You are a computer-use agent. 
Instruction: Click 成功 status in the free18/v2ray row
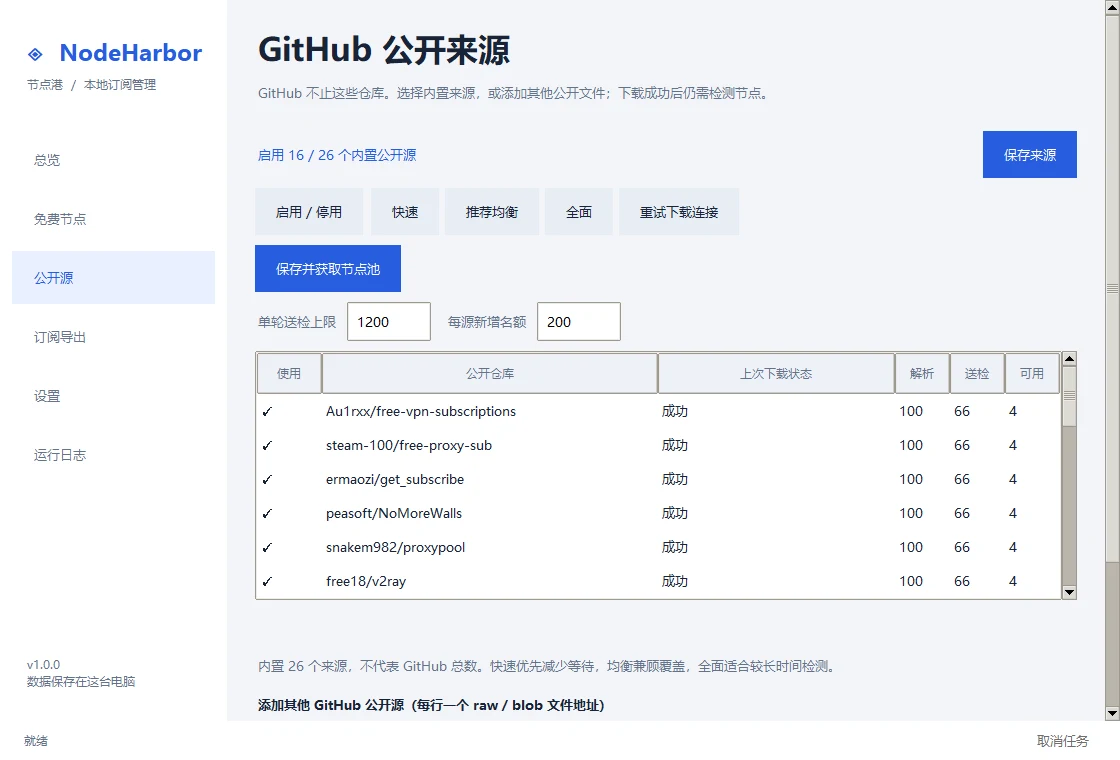[x=674, y=581]
